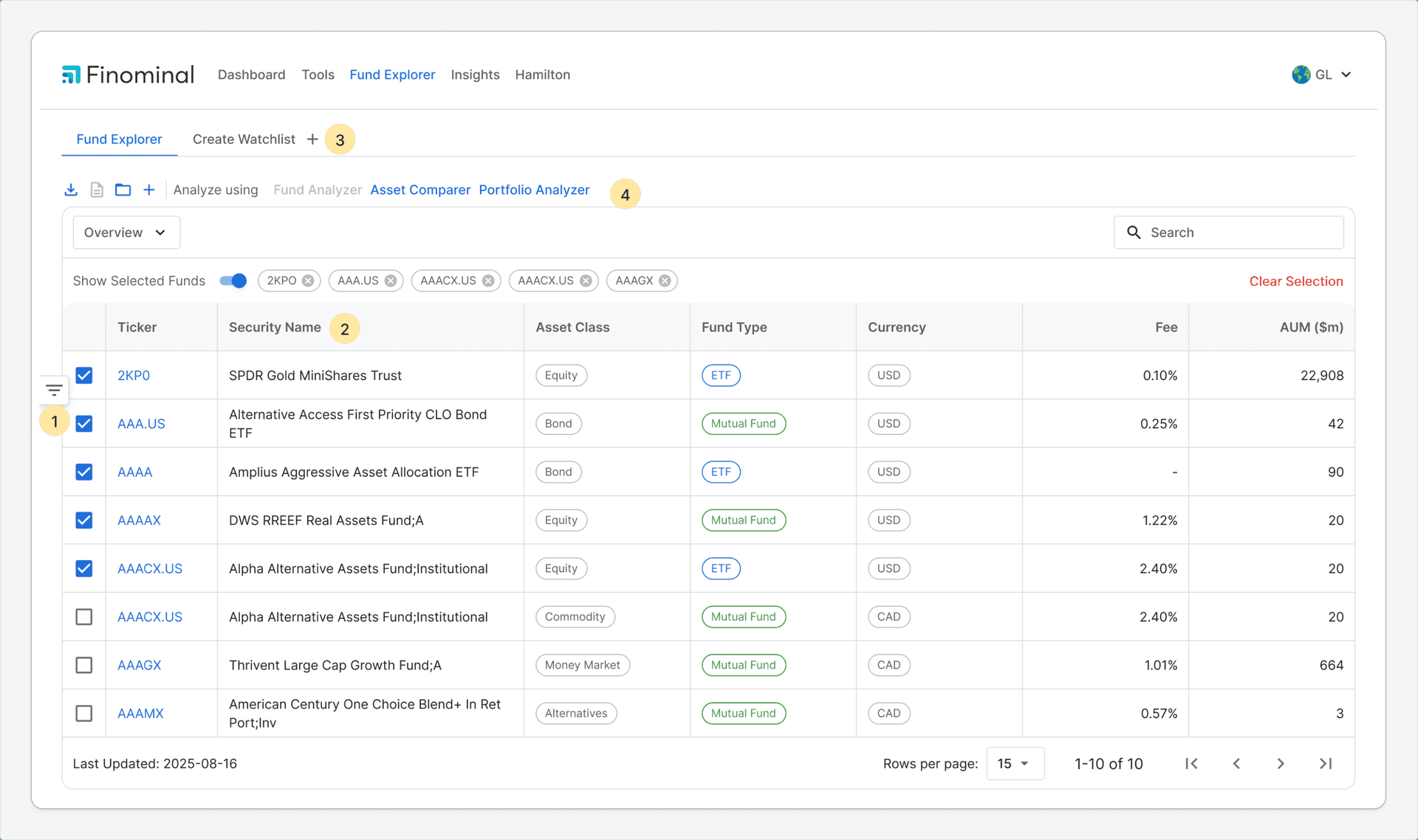The image size is (1418, 840).
Task: Open the folder icon in toolbar
Action: [x=123, y=190]
